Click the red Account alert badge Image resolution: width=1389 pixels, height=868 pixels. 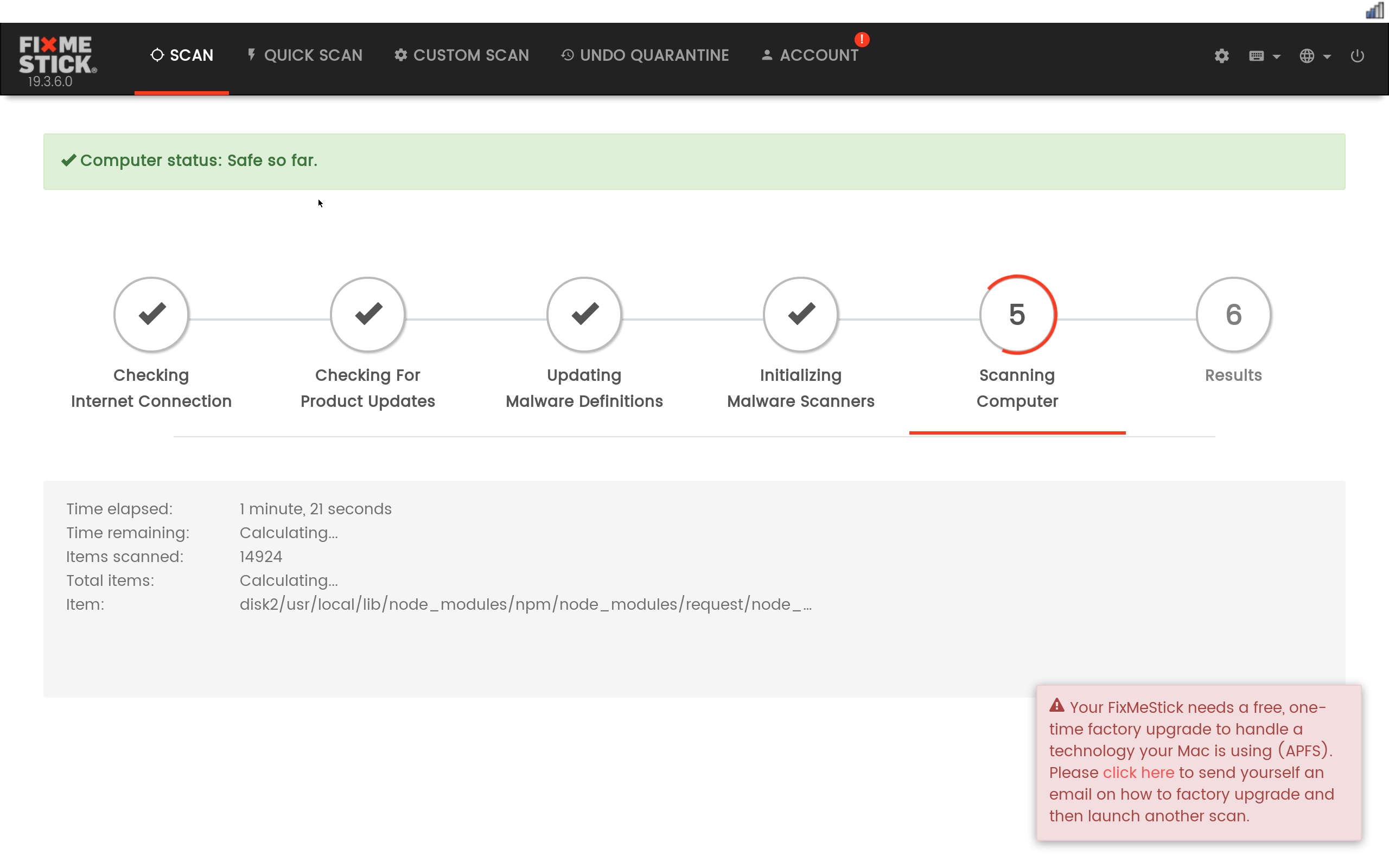point(862,39)
